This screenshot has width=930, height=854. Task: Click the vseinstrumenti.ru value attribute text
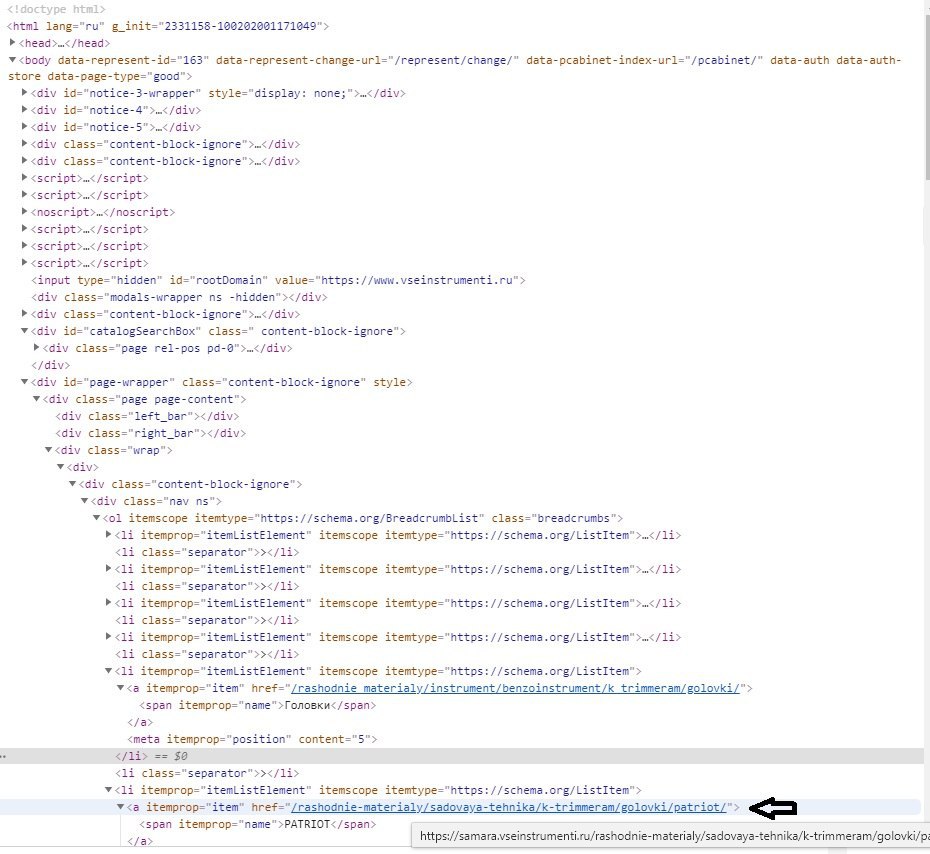coord(417,280)
